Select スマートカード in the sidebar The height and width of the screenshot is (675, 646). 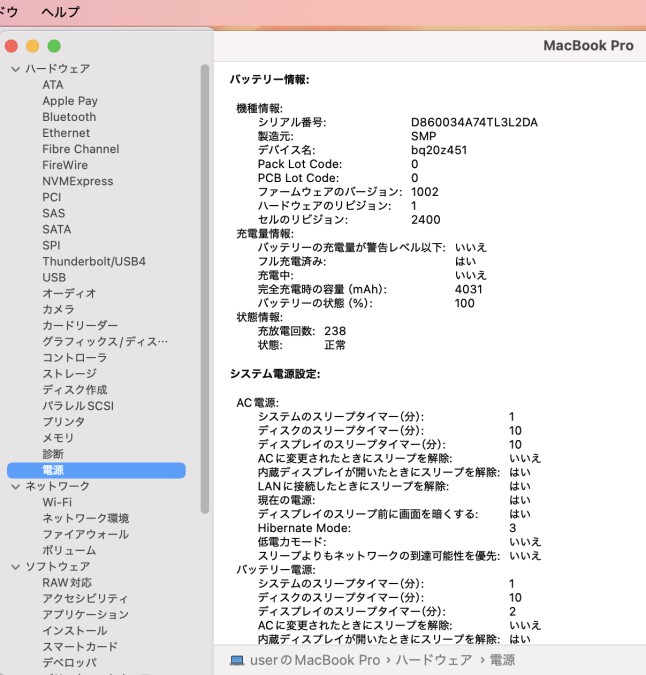click(80, 647)
